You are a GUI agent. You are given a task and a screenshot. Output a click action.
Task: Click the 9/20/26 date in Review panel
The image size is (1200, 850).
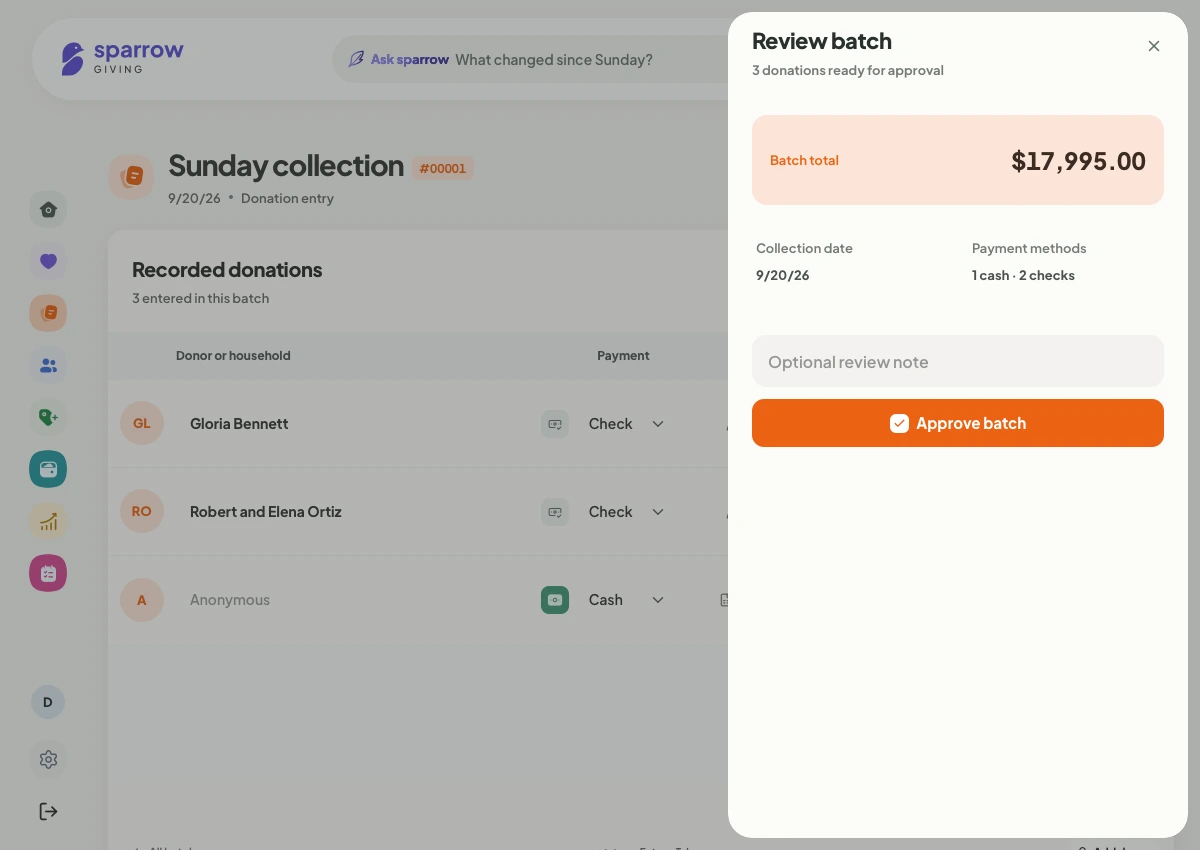pos(782,275)
